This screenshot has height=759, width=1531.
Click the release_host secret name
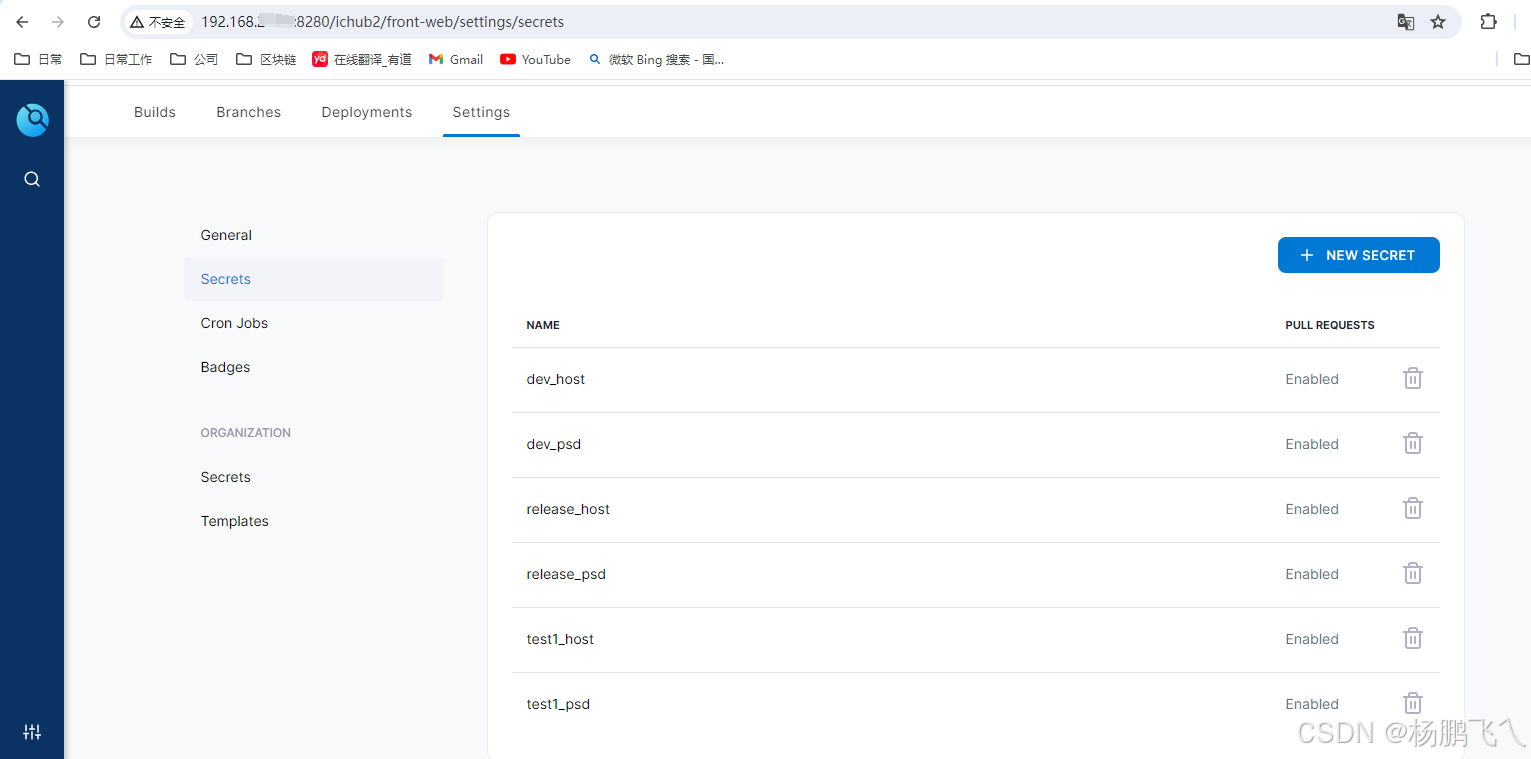tap(568, 509)
